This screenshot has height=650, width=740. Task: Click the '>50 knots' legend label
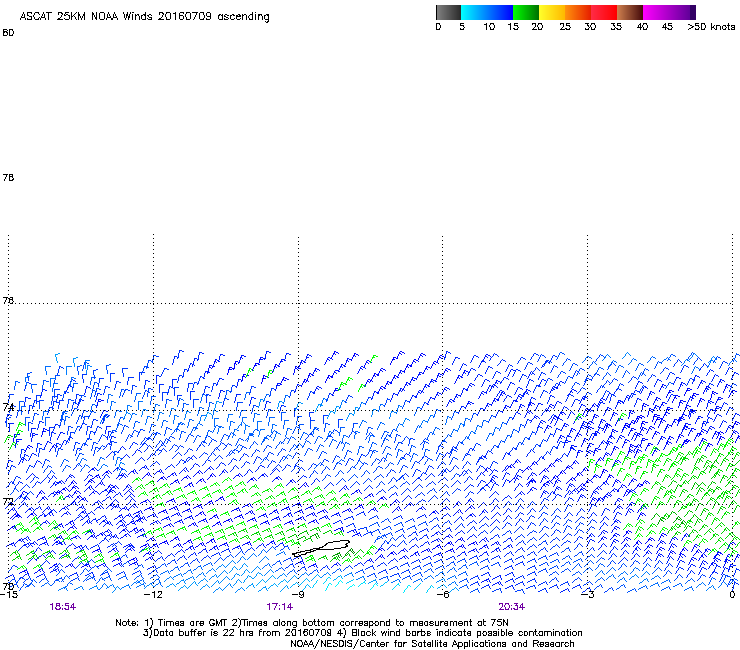(711, 27)
